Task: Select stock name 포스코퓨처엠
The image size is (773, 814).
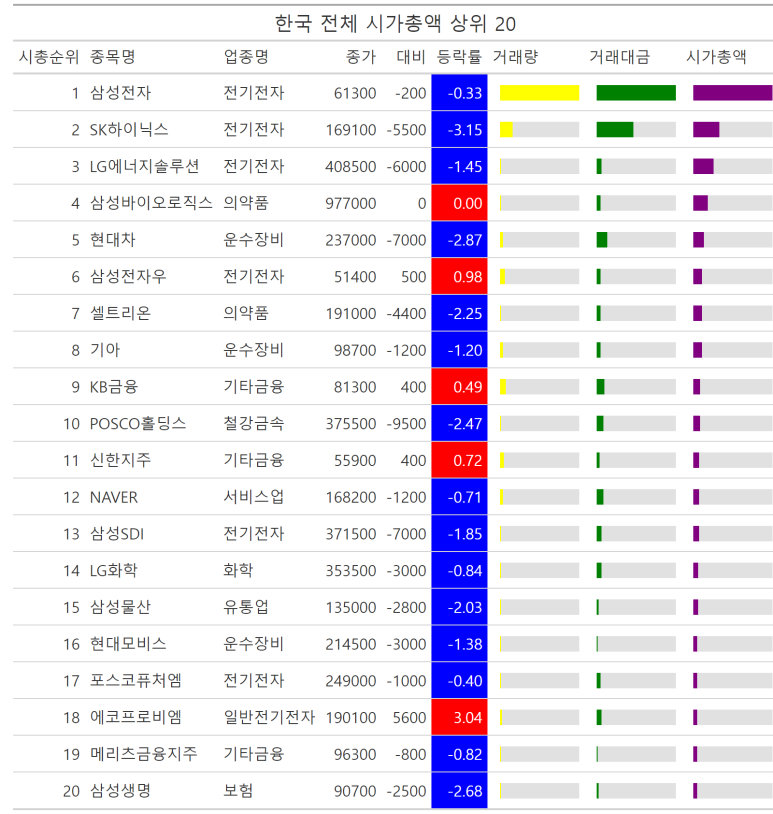Action: tap(135, 681)
